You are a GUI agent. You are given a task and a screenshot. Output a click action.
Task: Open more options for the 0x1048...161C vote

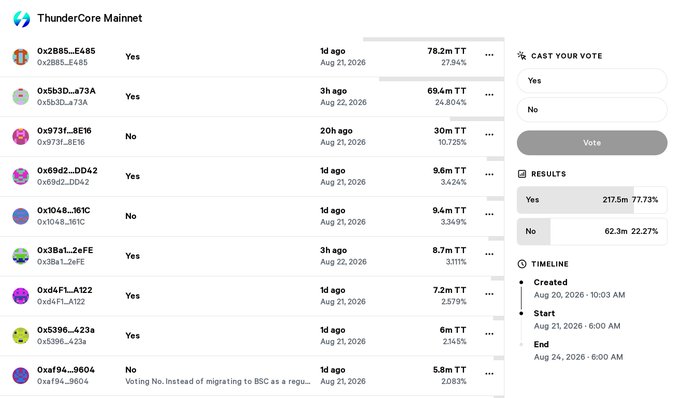tap(489, 215)
